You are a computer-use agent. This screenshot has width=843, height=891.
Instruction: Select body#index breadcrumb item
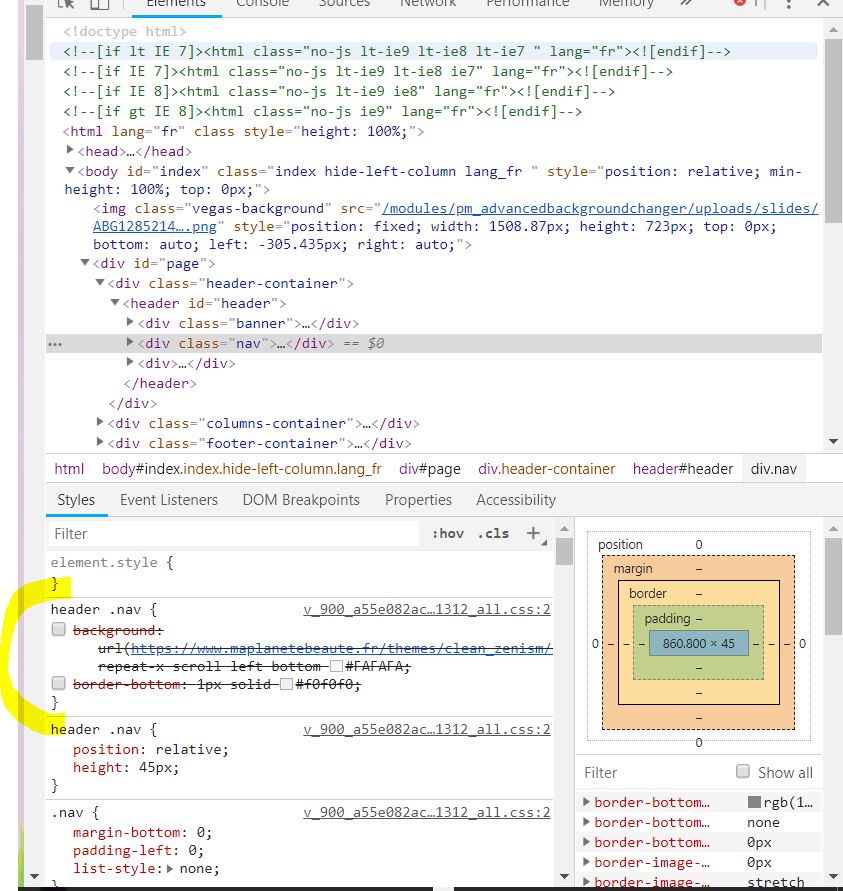pyautogui.click(x=241, y=469)
